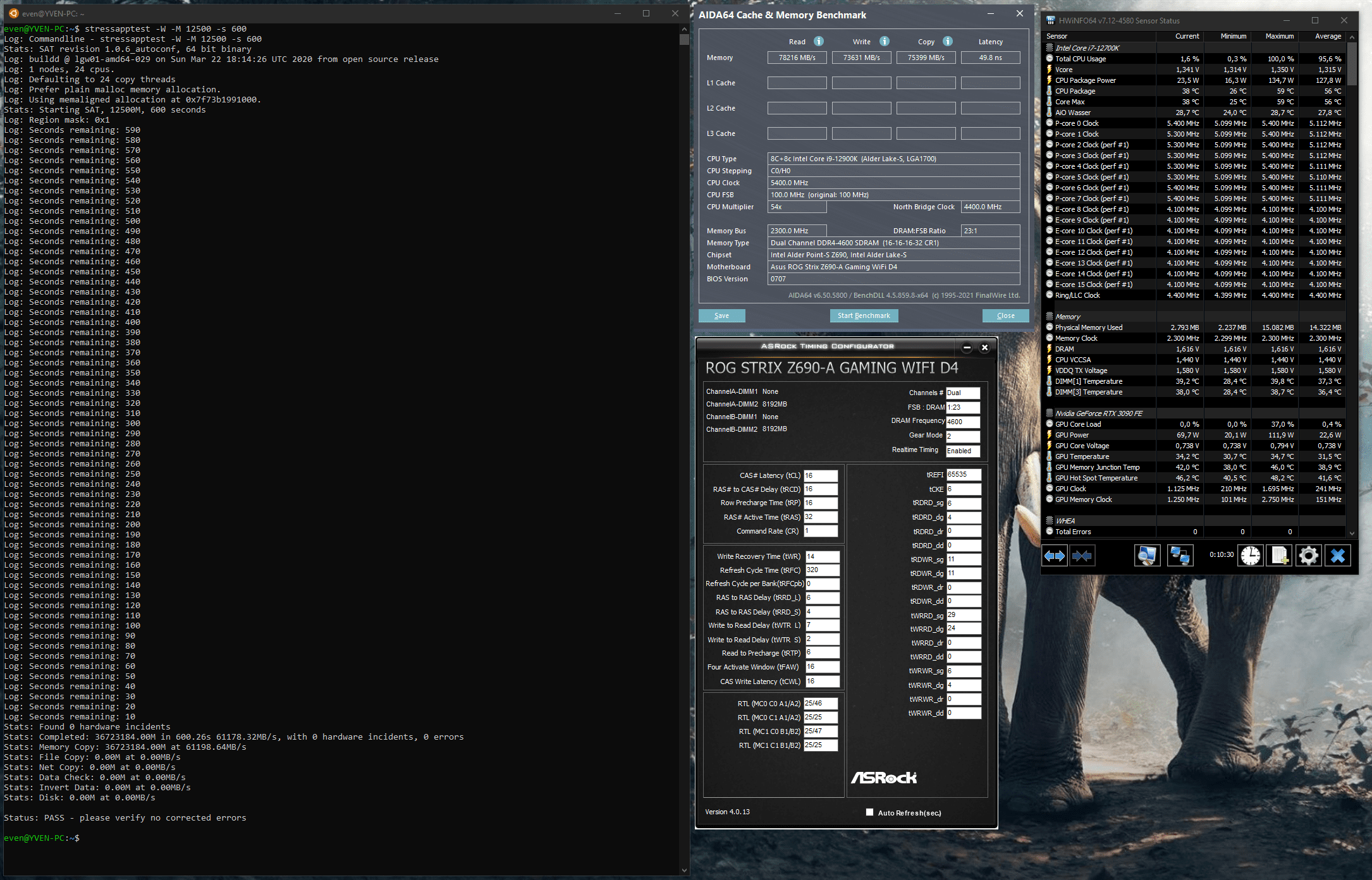Viewport: 1372px width, 880px height.
Task: Click the DIMM[1] Temperature thermometer icon
Action: point(1050,381)
